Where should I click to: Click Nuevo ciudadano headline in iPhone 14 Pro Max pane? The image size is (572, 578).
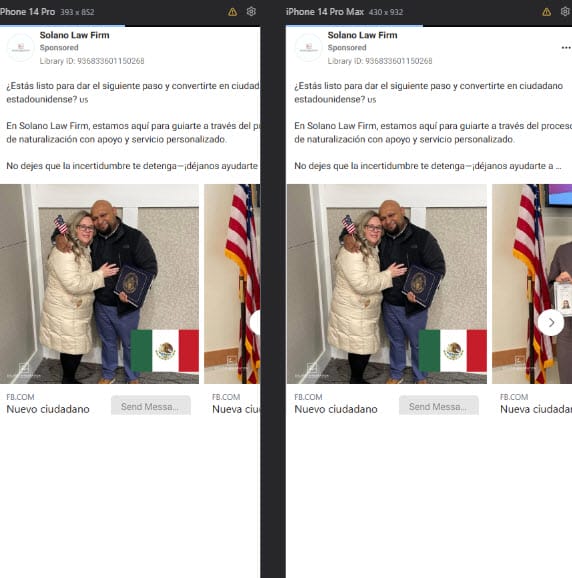coord(336,409)
